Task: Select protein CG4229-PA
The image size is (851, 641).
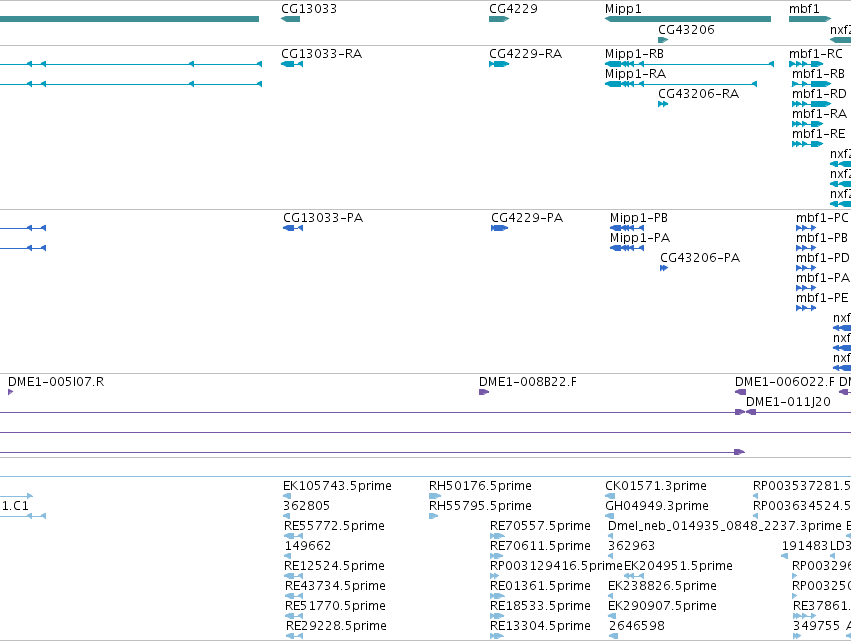Action: [527, 218]
